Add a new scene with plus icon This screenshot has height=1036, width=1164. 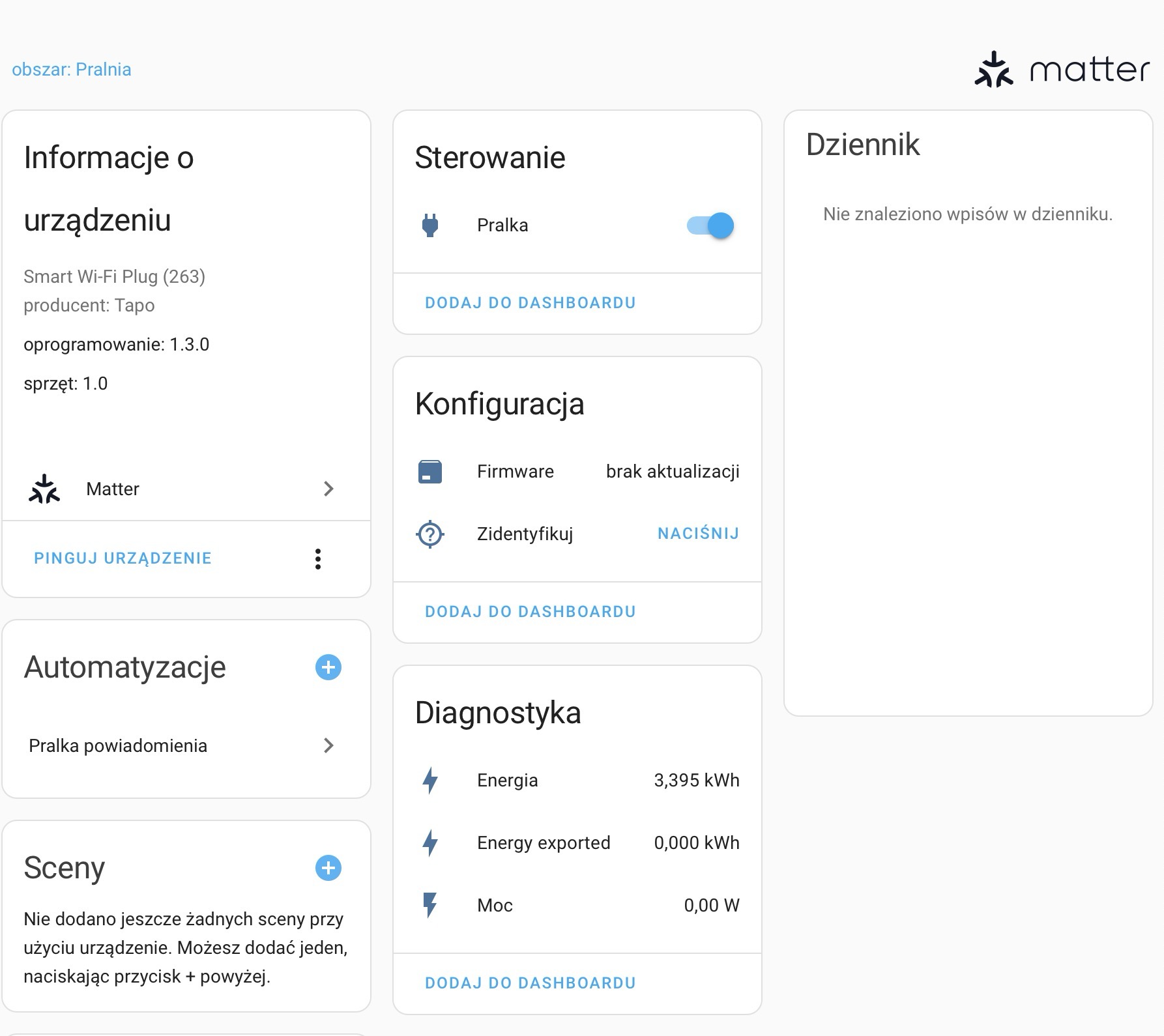pos(328,868)
